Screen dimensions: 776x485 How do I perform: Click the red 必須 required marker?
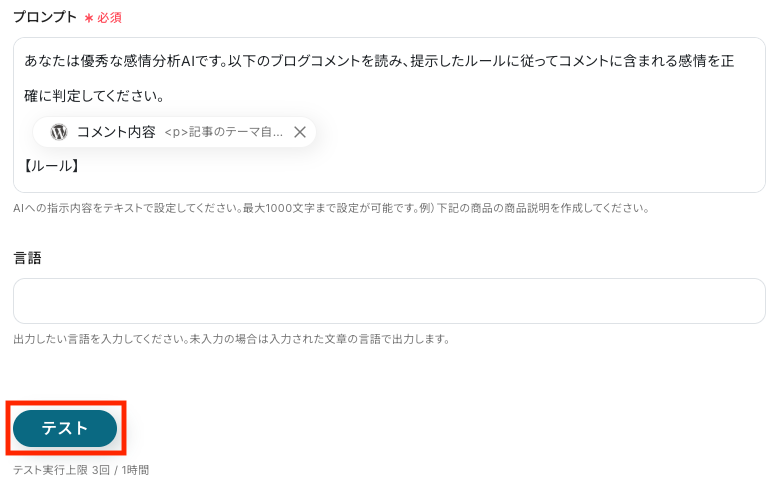[x=109, y=18]
